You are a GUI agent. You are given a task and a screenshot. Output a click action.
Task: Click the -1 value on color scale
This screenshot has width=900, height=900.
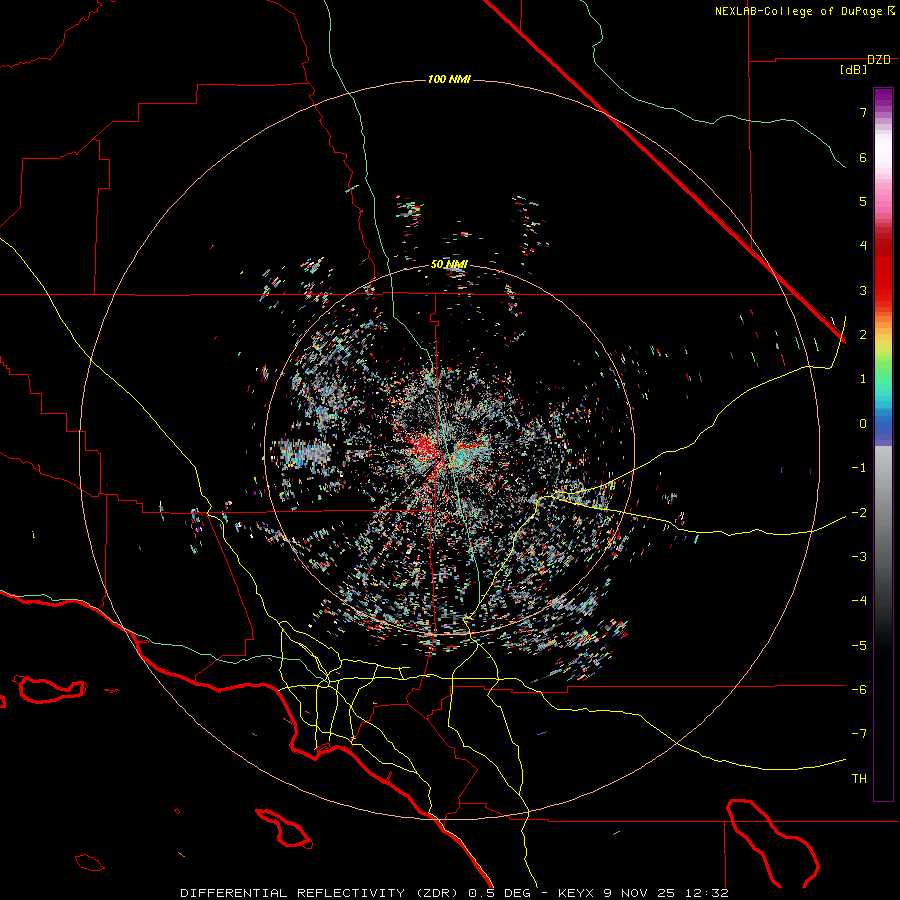coord(859,468)
